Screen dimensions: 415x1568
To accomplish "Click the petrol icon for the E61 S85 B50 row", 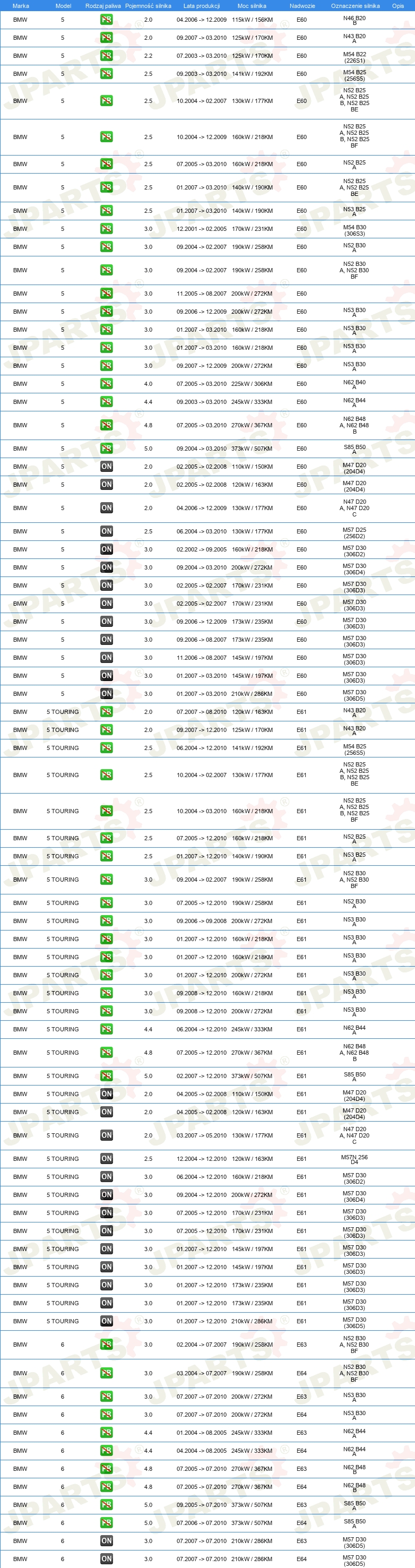I will tap(107, 1076).
